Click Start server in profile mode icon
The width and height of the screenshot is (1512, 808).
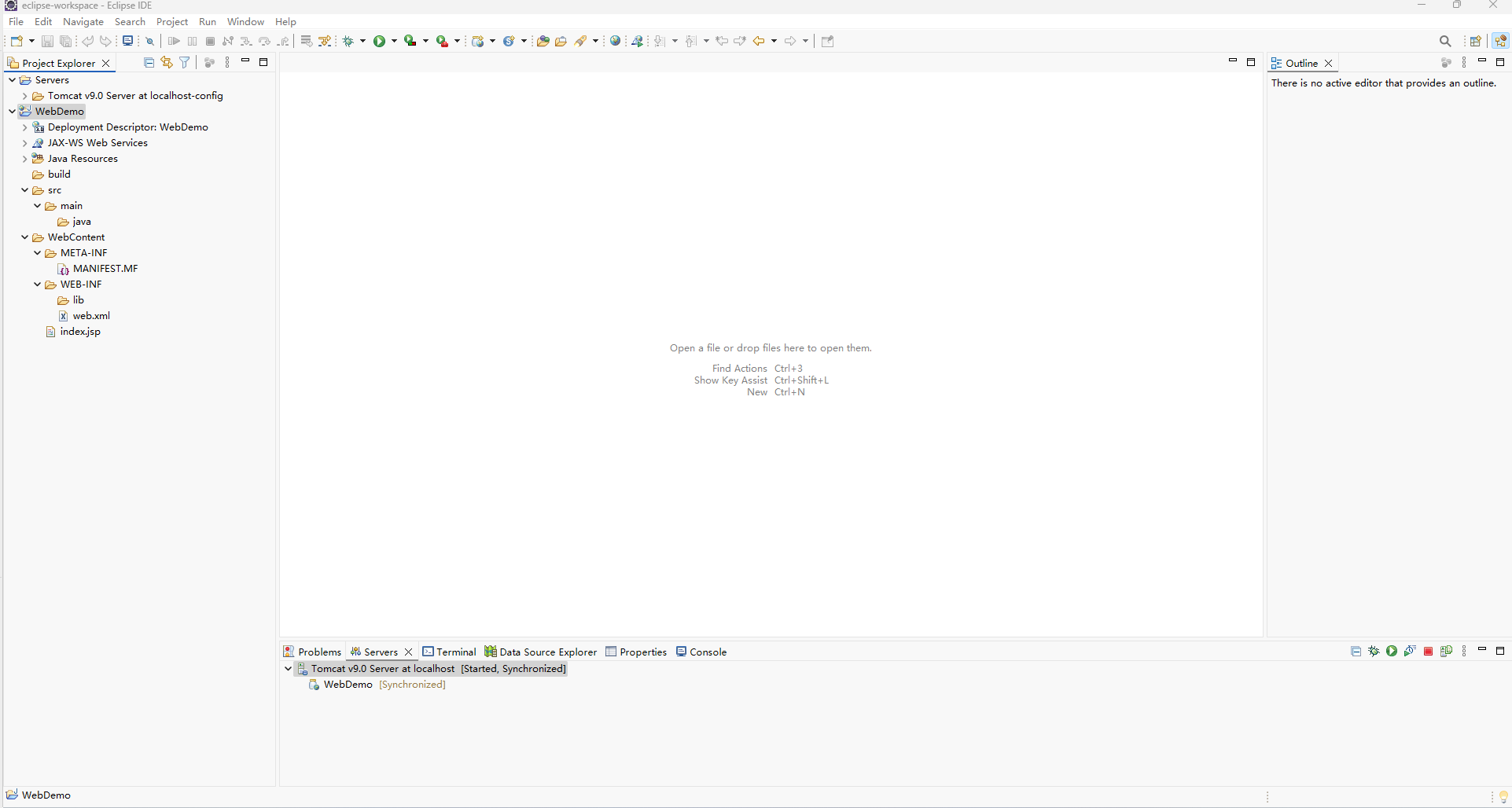tap(1410, 651)
